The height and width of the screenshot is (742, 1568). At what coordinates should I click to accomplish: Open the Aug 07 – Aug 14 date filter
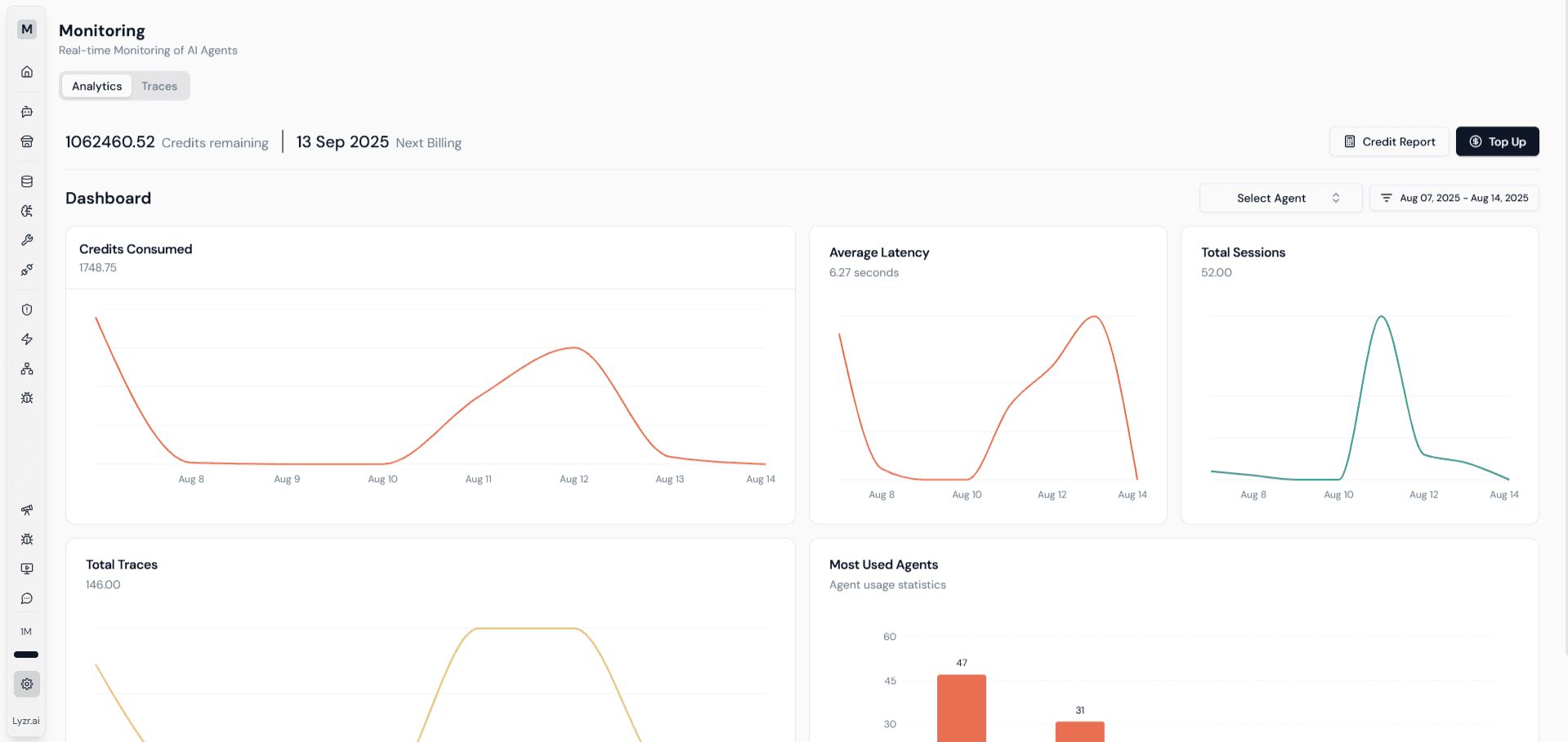[1454, 198]
